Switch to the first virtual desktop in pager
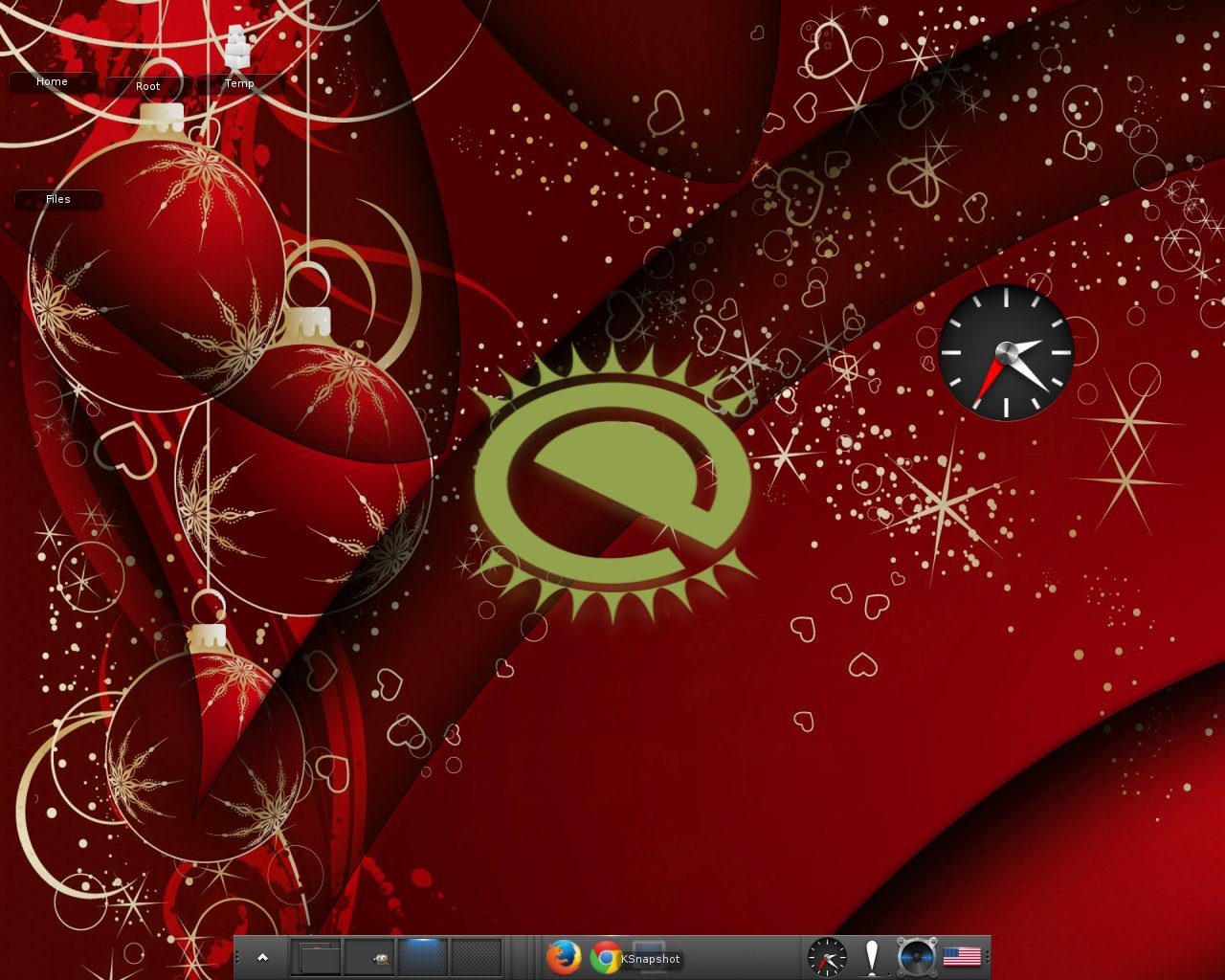This screenshot has width=1225, height=980. (x=316, y=957)
